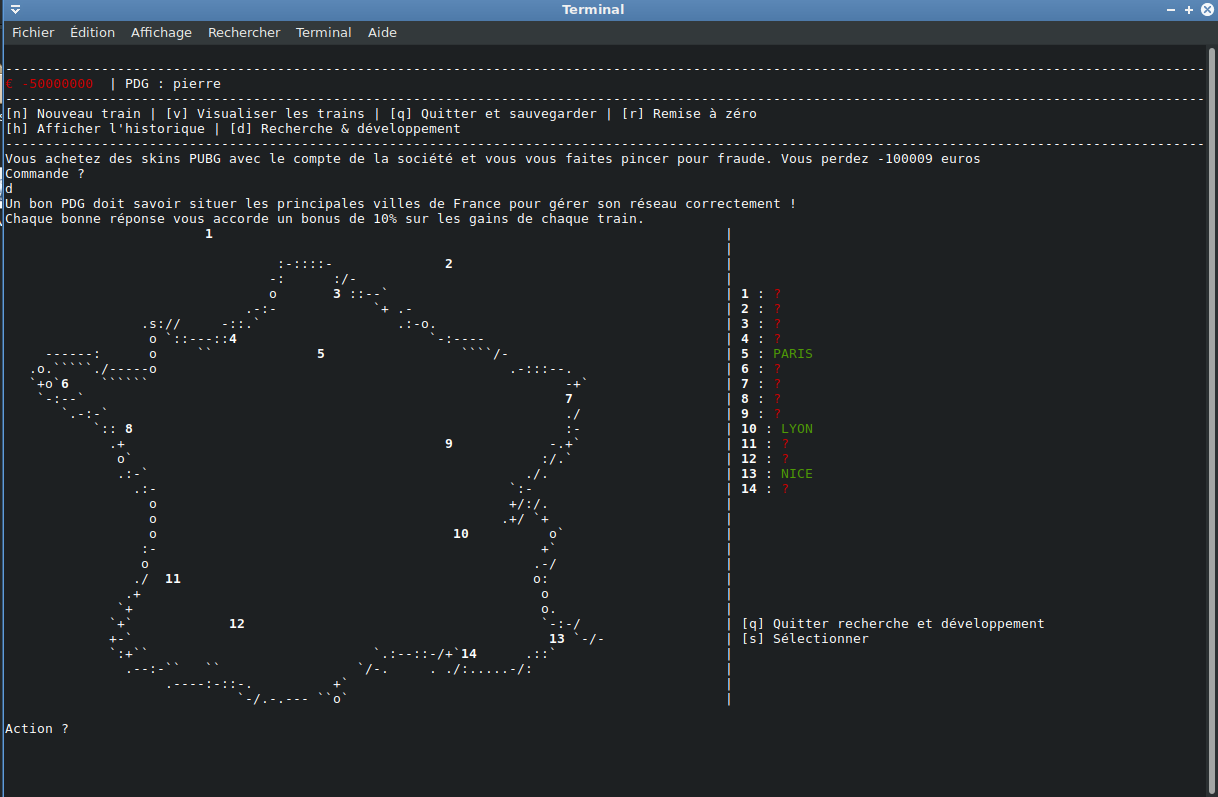This screenshot has width=1218, height=797.
Task: Click the PUBG skins fraud message line
Action: (493, 159)
